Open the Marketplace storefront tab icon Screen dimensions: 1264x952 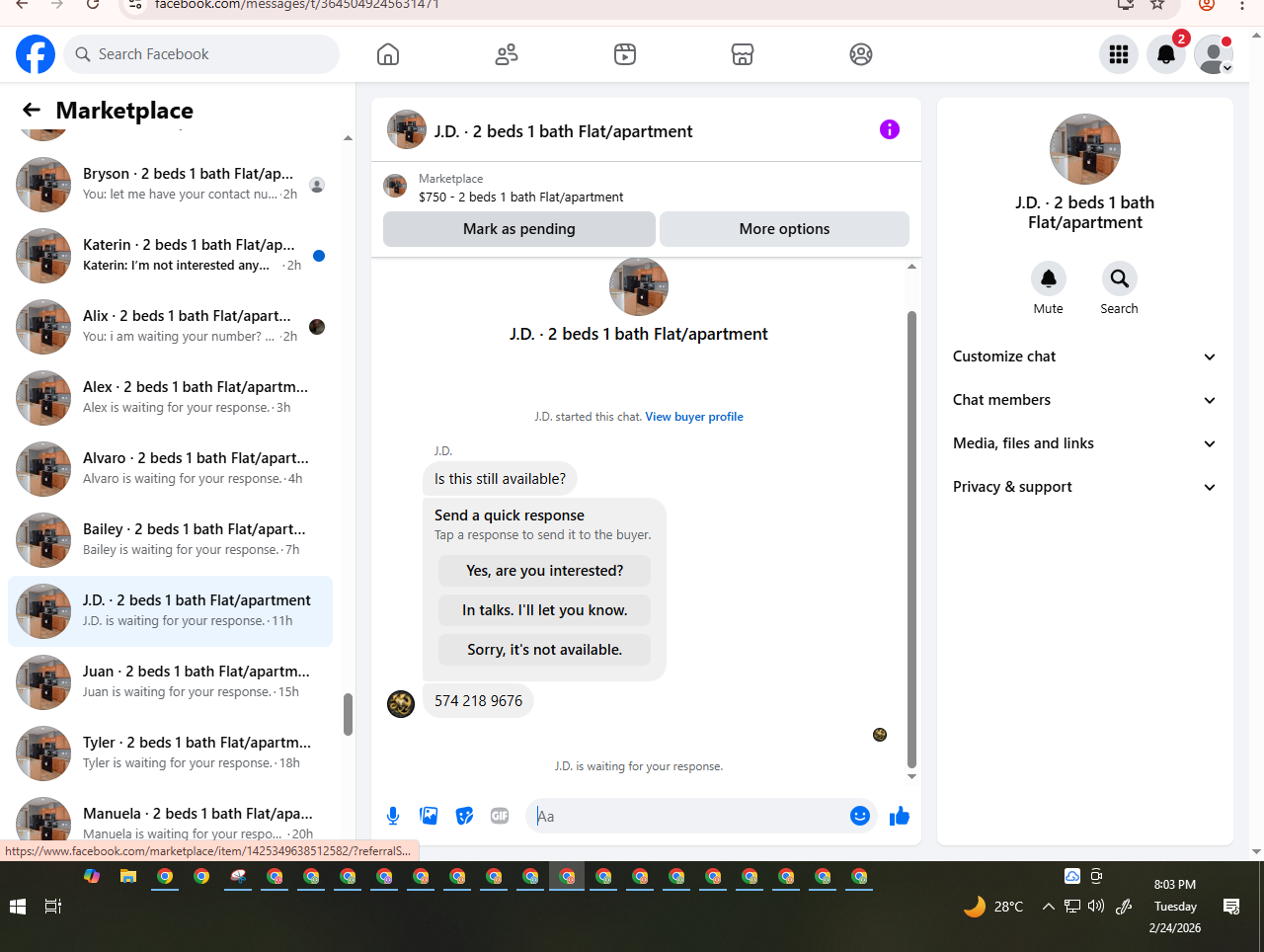[743, 54]
